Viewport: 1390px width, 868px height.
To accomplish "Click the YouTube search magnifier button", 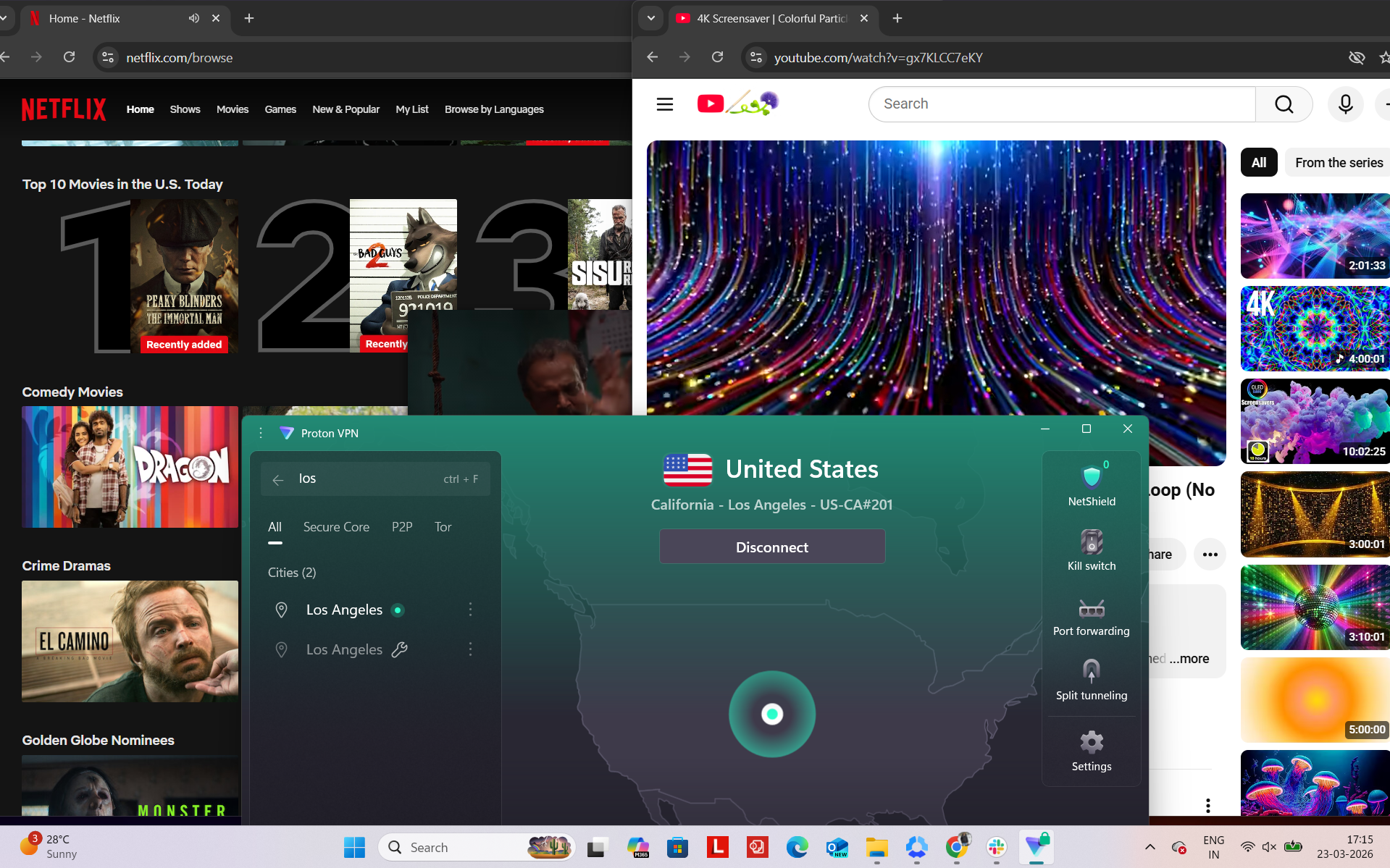I will pyautogui.click(x=1284, y=104).
